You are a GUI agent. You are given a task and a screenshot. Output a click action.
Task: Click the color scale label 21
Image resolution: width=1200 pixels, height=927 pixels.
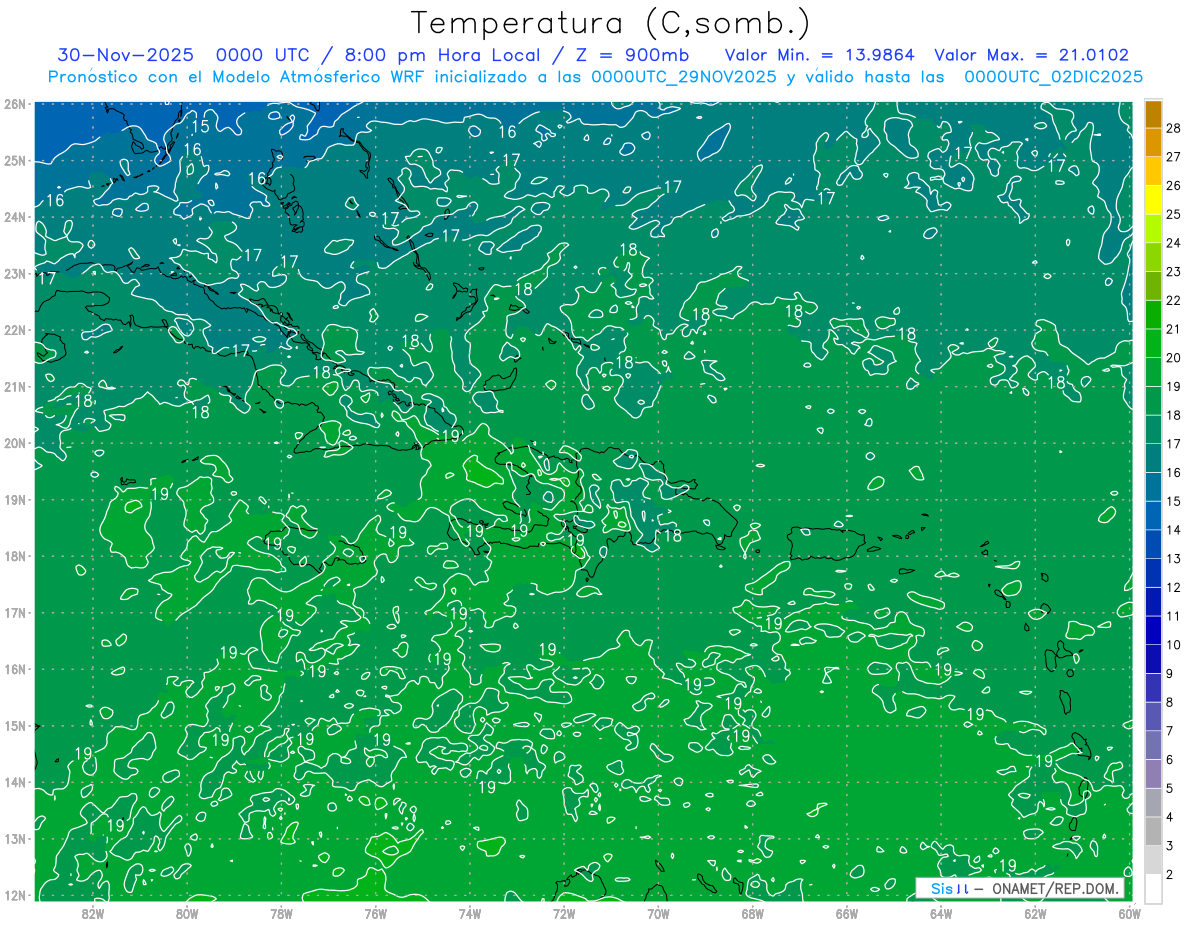[1173, 329]
